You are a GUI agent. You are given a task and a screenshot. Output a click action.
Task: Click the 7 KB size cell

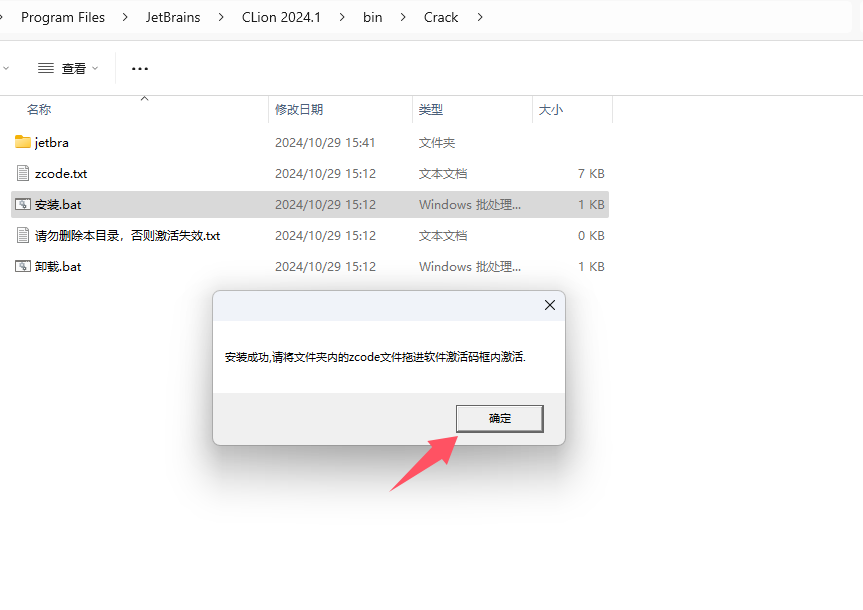pos(591,173)
